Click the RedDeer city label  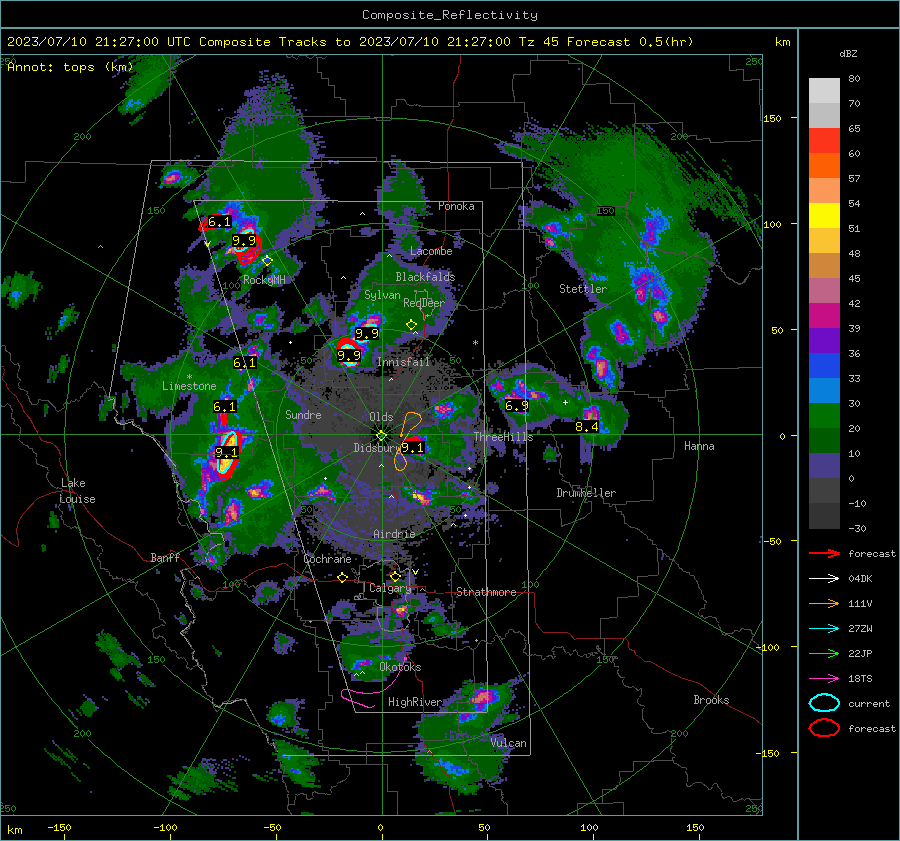[x=424, y=303]
